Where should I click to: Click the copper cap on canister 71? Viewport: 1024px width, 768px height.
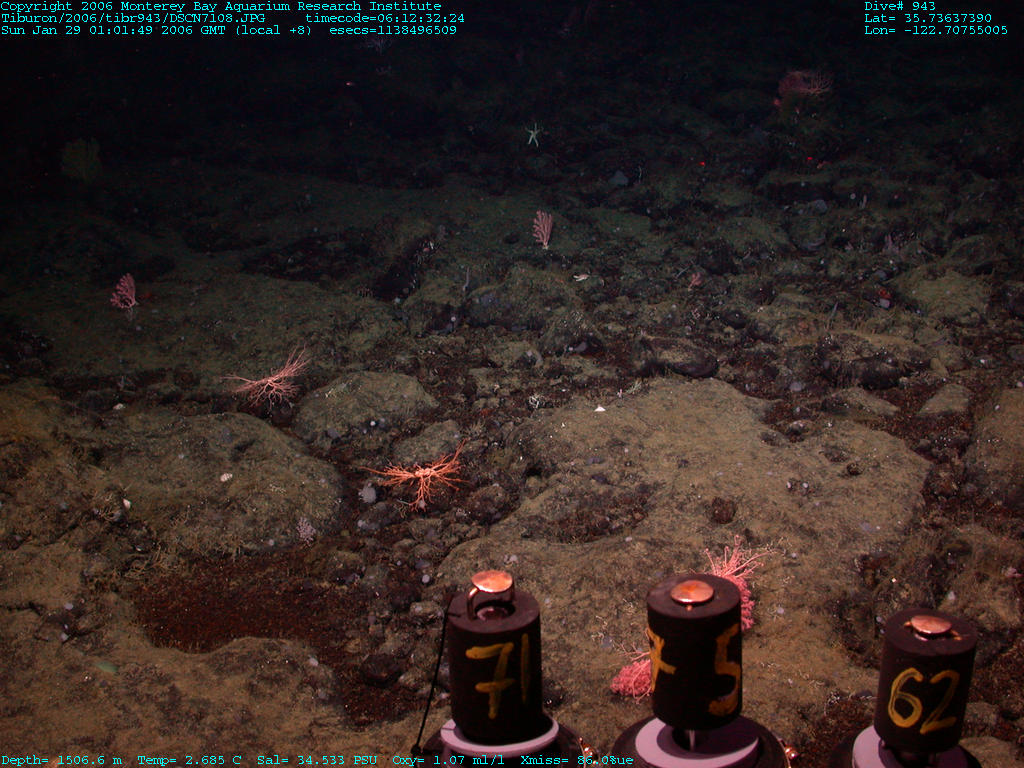pyautogui.click(x=492, y=582)
